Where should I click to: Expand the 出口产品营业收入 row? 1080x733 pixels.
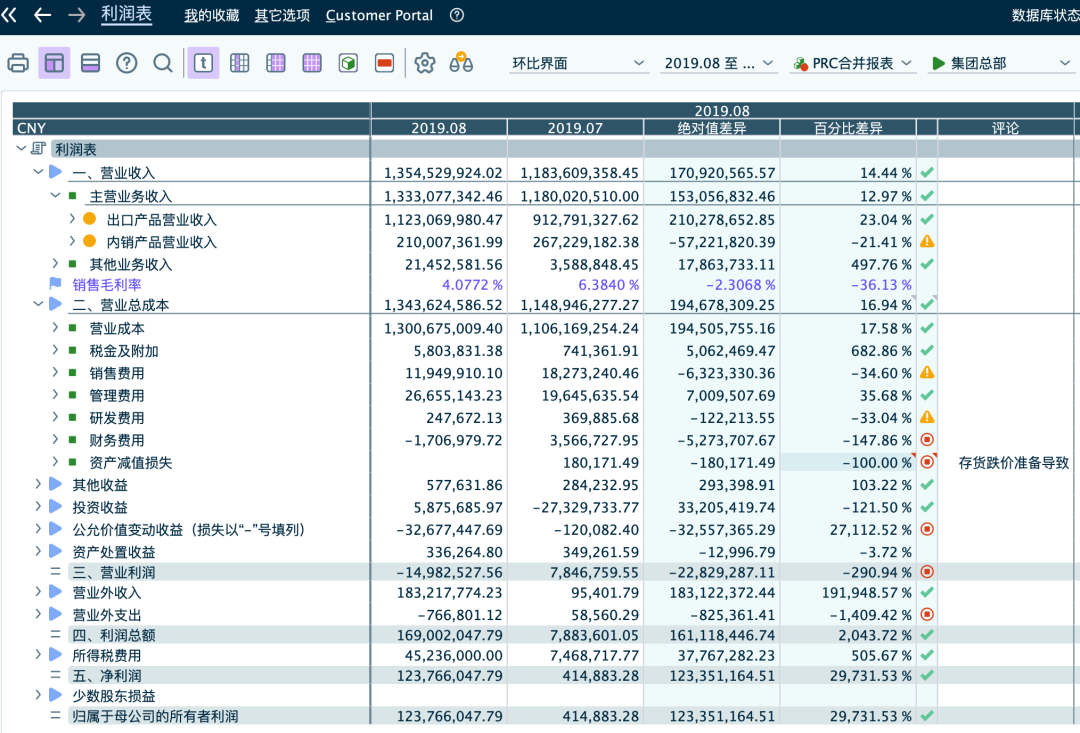click(72, 219)
